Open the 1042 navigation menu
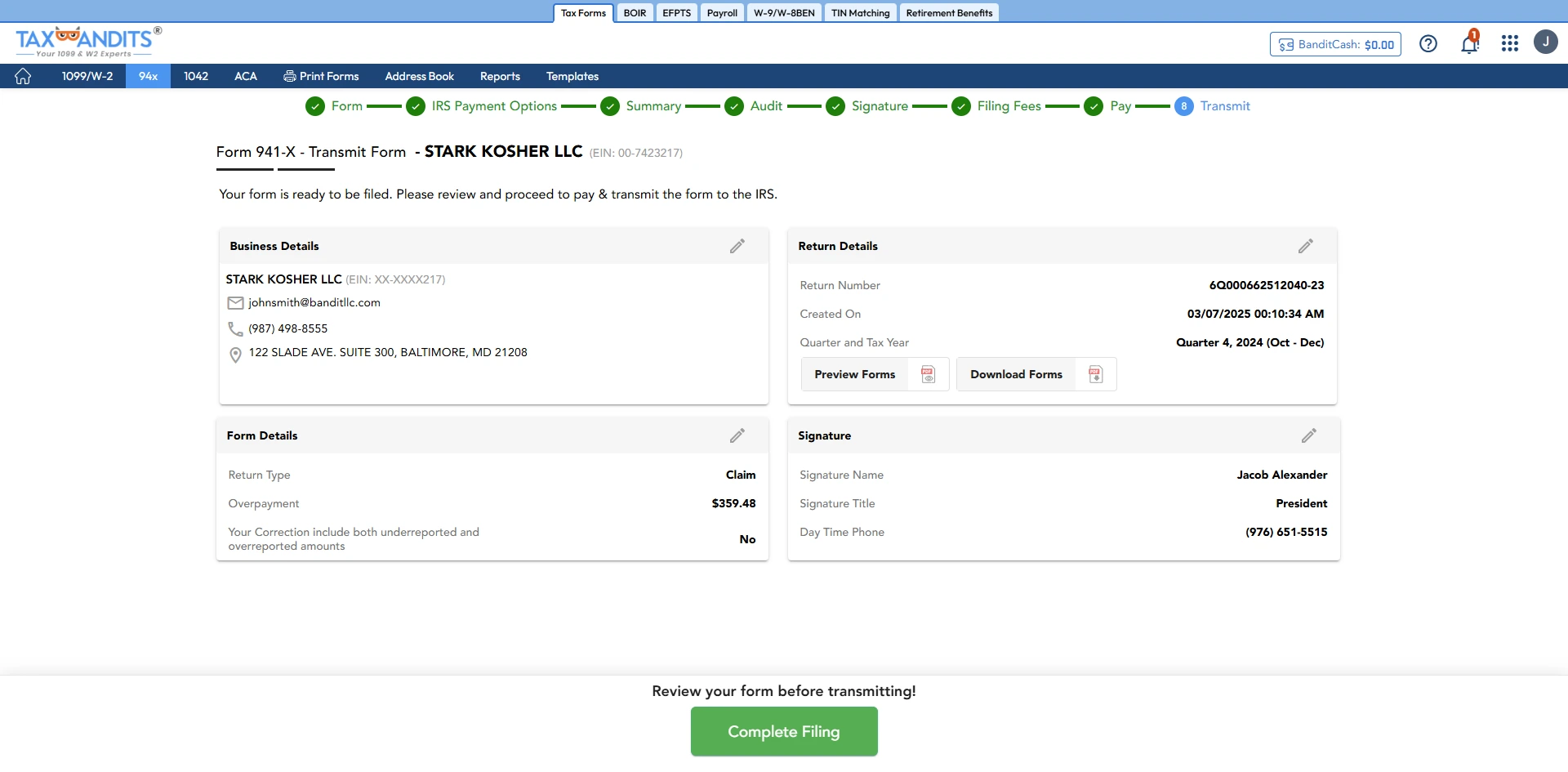The height and width of the screenshot is (772, 1568). click(x=196, y=76)
